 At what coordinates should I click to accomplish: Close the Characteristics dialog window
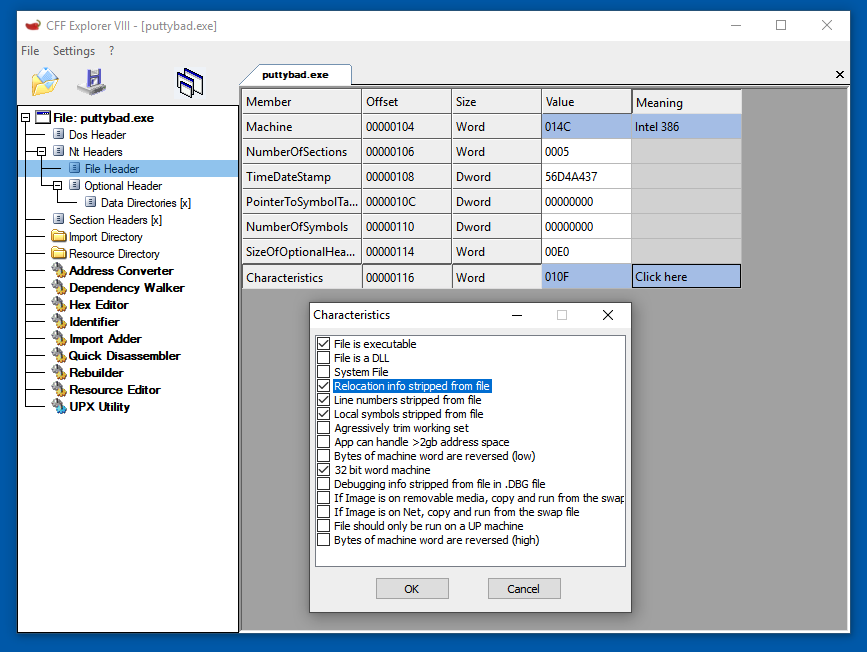coord(608,315)
